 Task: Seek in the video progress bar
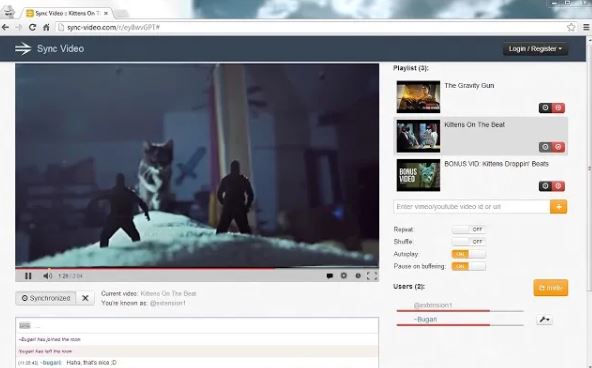pyautogui.click(x=197, y=269)
